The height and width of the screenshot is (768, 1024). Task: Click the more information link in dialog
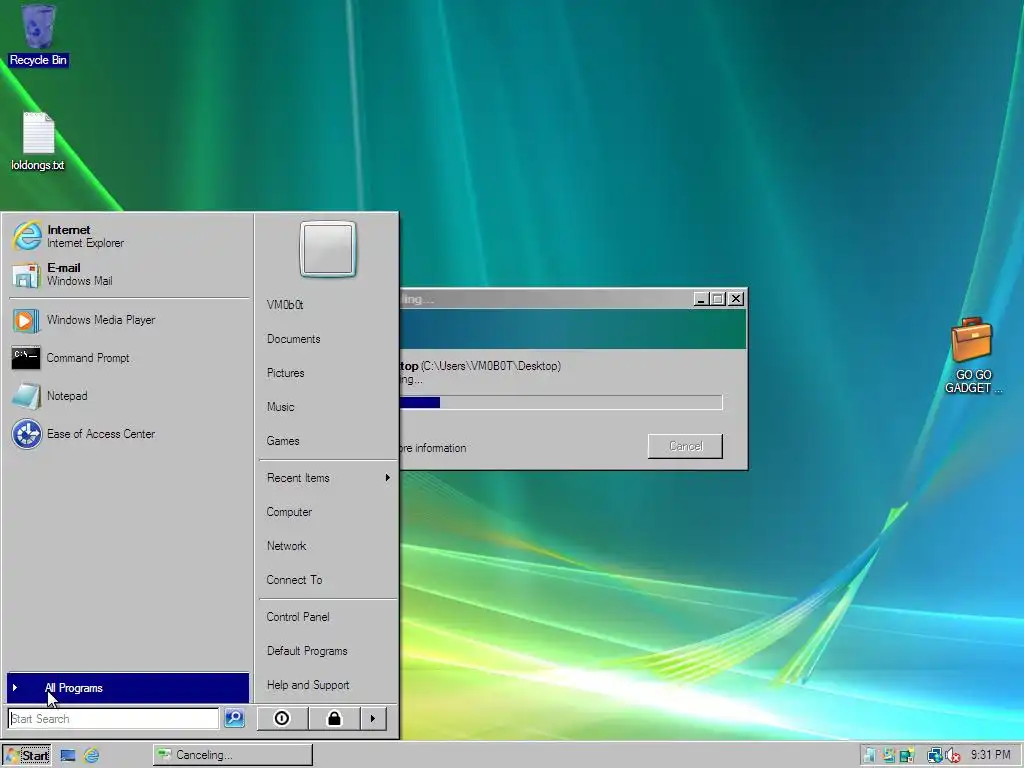tap(432, 448)
